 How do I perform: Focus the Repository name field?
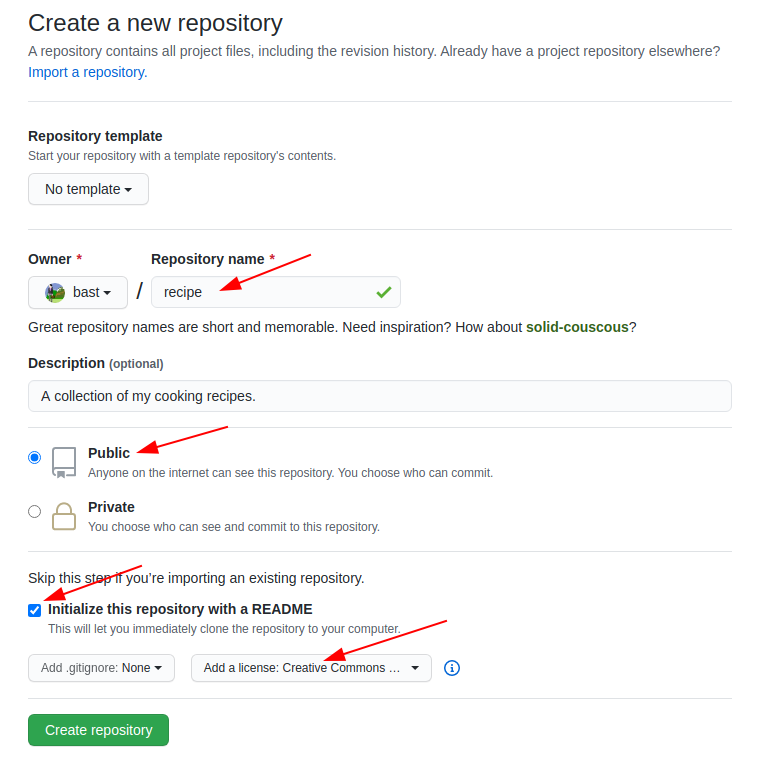(265, 292)
